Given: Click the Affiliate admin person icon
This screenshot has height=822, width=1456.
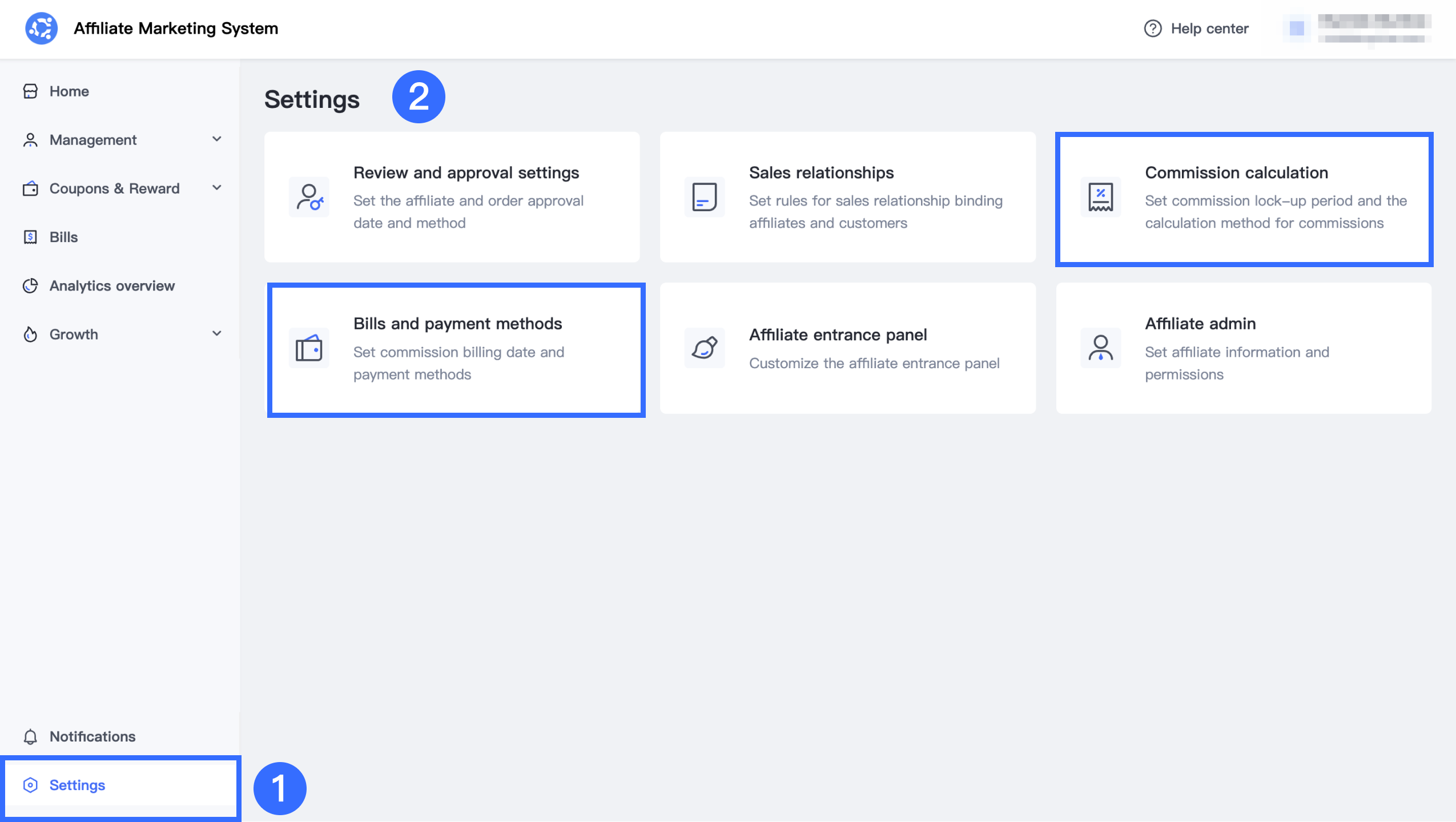Looking at the screenshot, I should 1100,348.
